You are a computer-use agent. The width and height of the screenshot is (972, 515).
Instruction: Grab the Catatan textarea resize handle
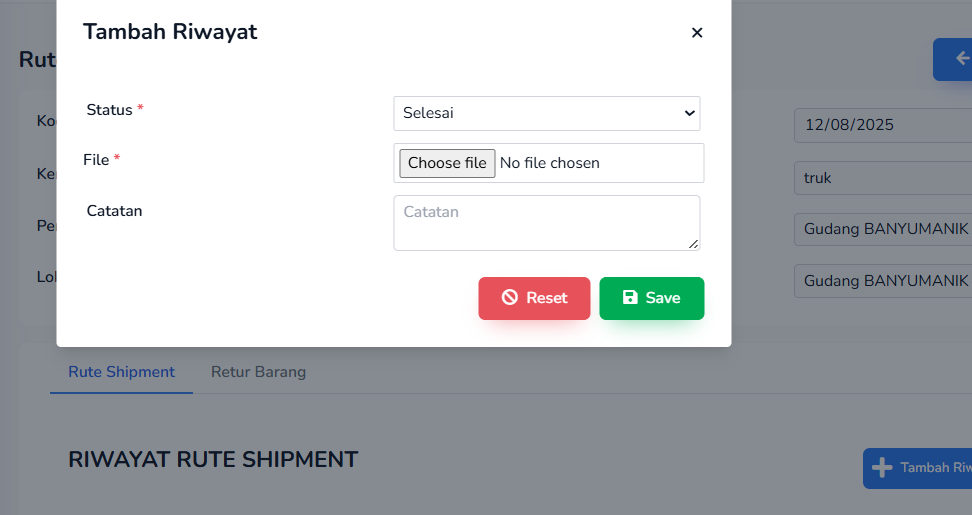coord(694,244)
